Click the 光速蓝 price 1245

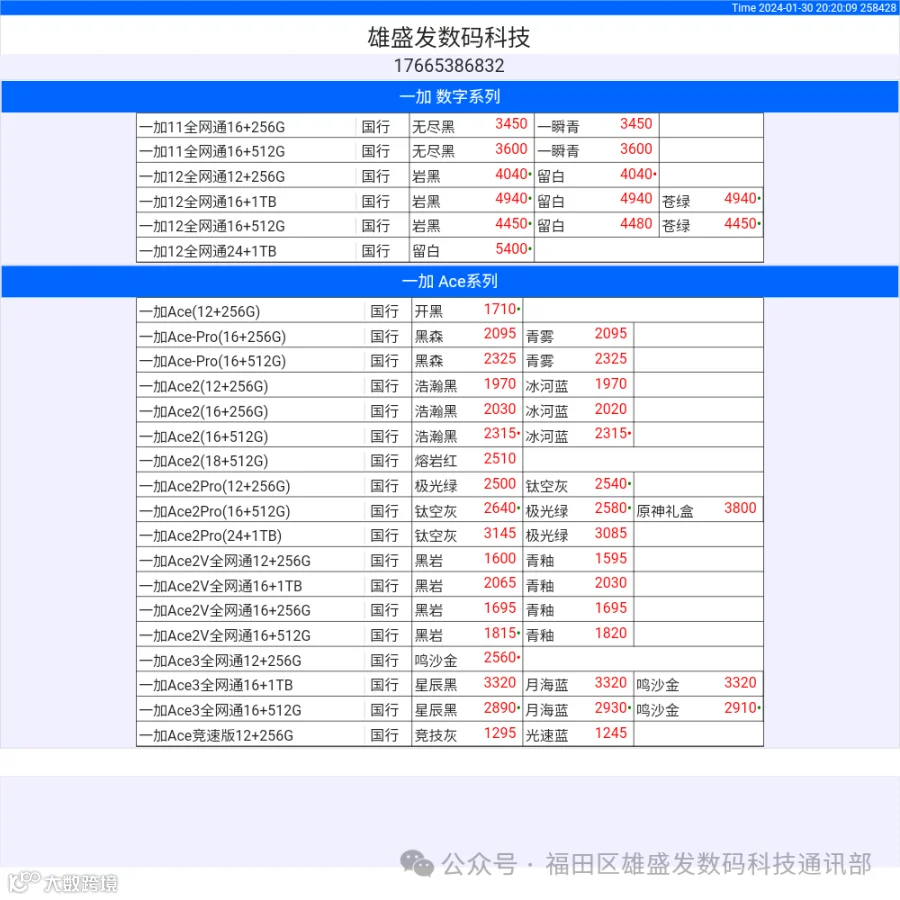tap(611, 733)
